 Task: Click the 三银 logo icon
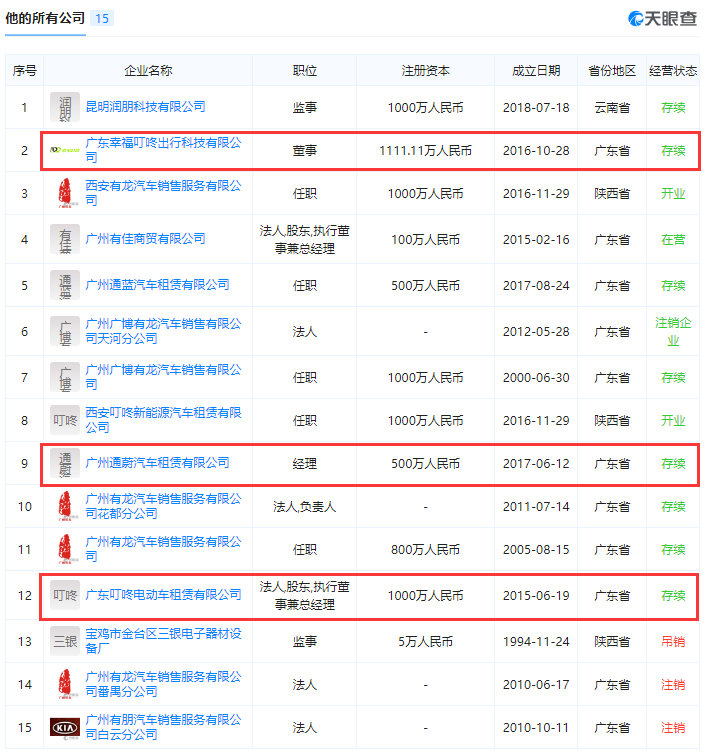tap(65, 641)
